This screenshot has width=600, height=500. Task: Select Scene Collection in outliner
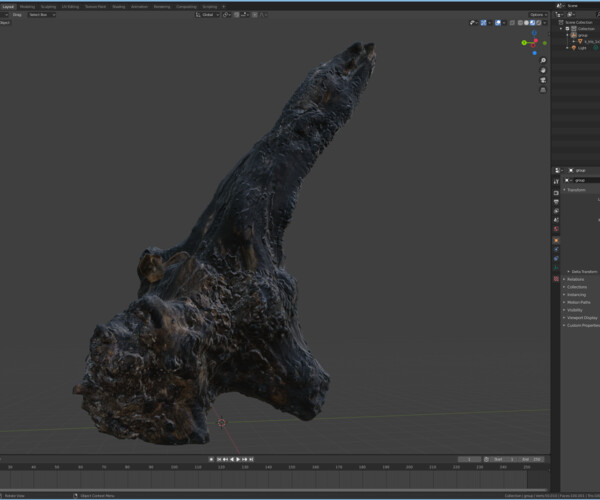point(579,22)
